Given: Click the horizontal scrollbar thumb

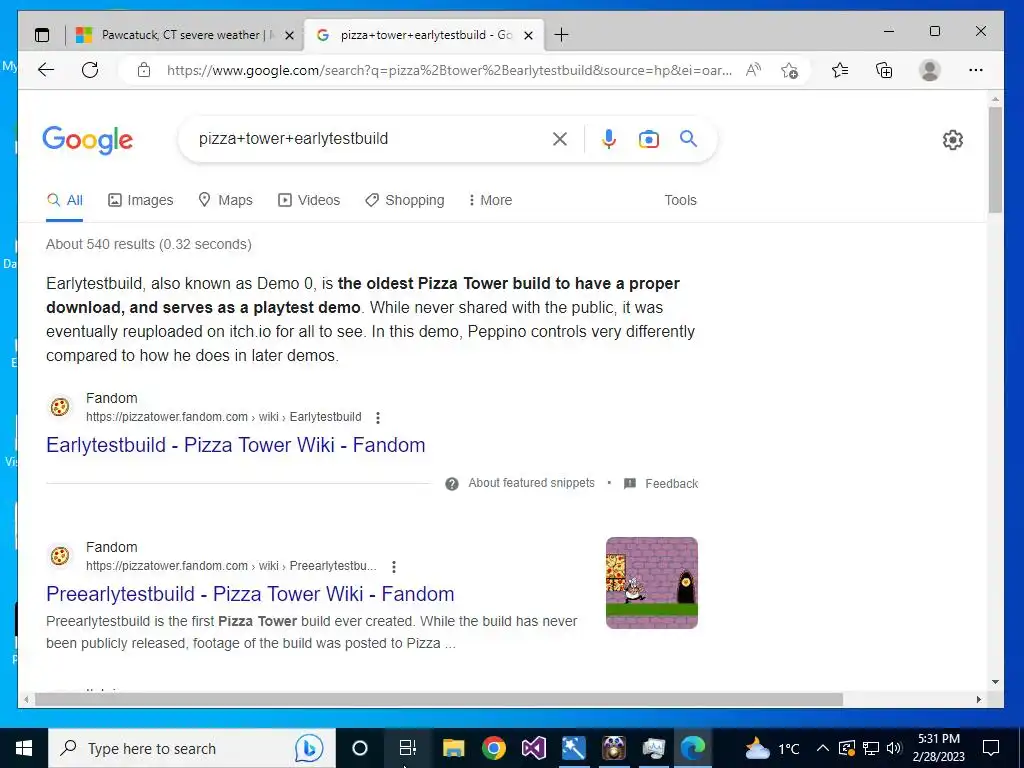Looking at the screenshot, I should coord(439,699).
